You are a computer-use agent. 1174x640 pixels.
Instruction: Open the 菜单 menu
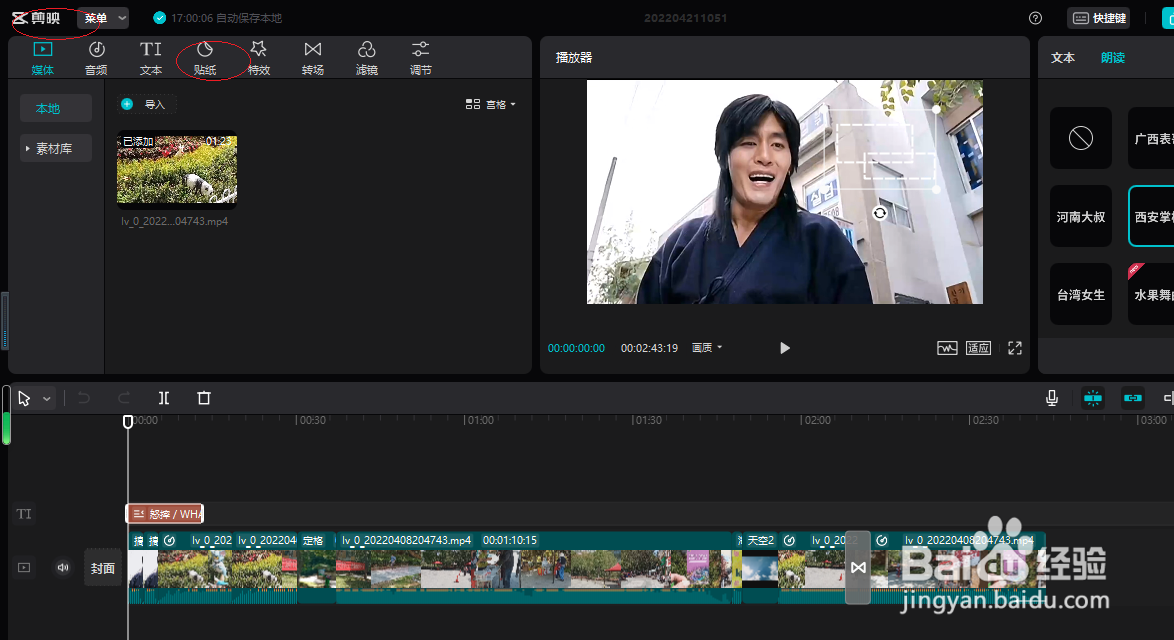pos(96,17)
